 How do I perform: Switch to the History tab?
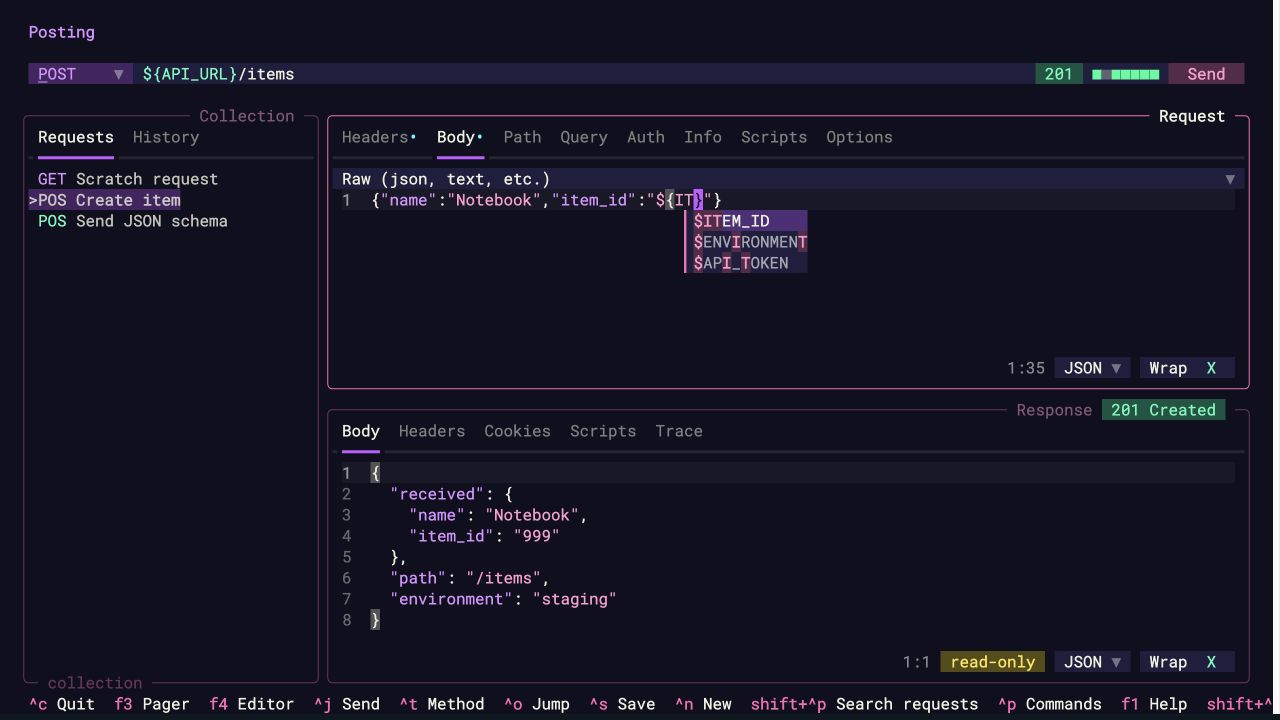[x=166, y=137]
